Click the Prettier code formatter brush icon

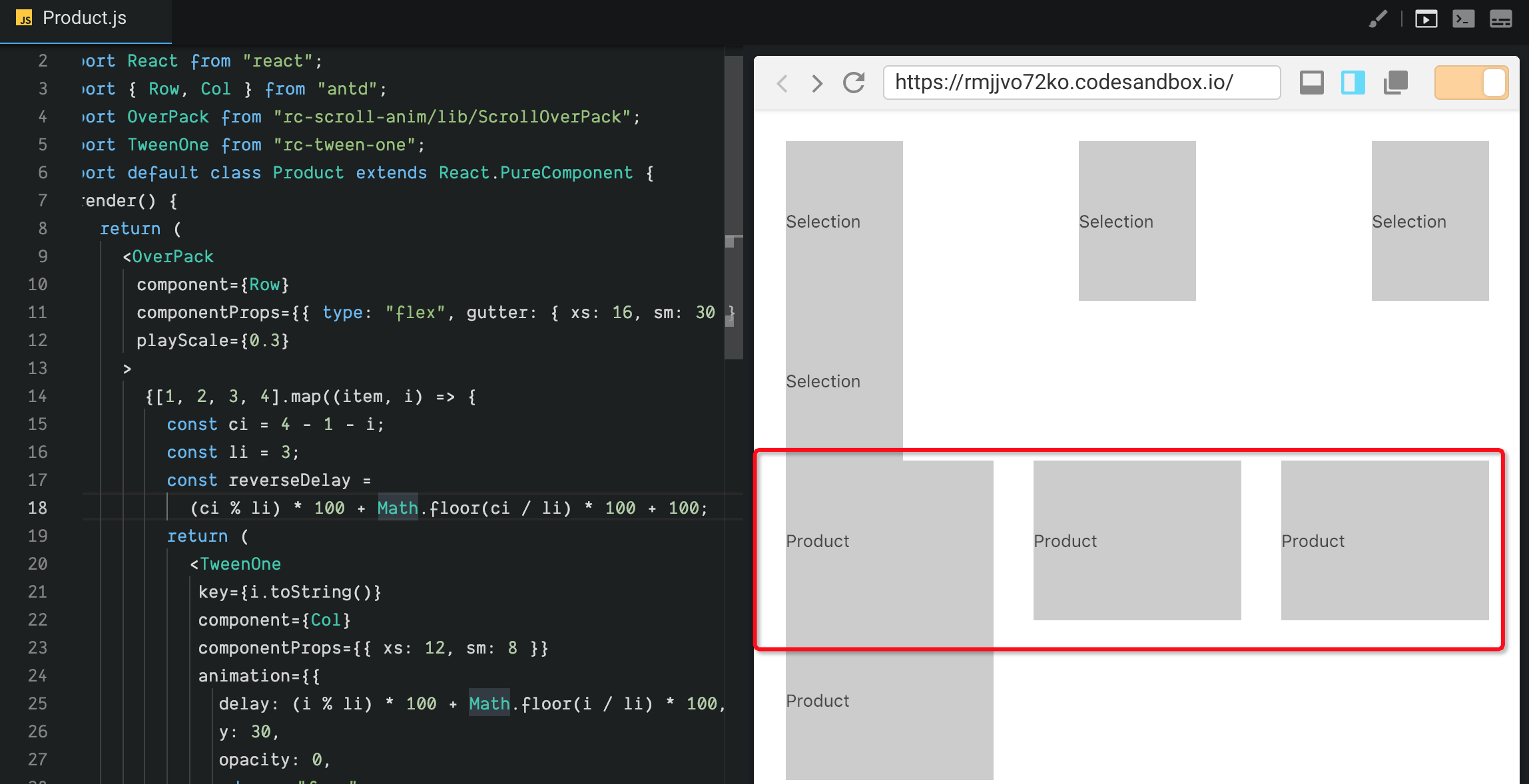pos(1378,18)
